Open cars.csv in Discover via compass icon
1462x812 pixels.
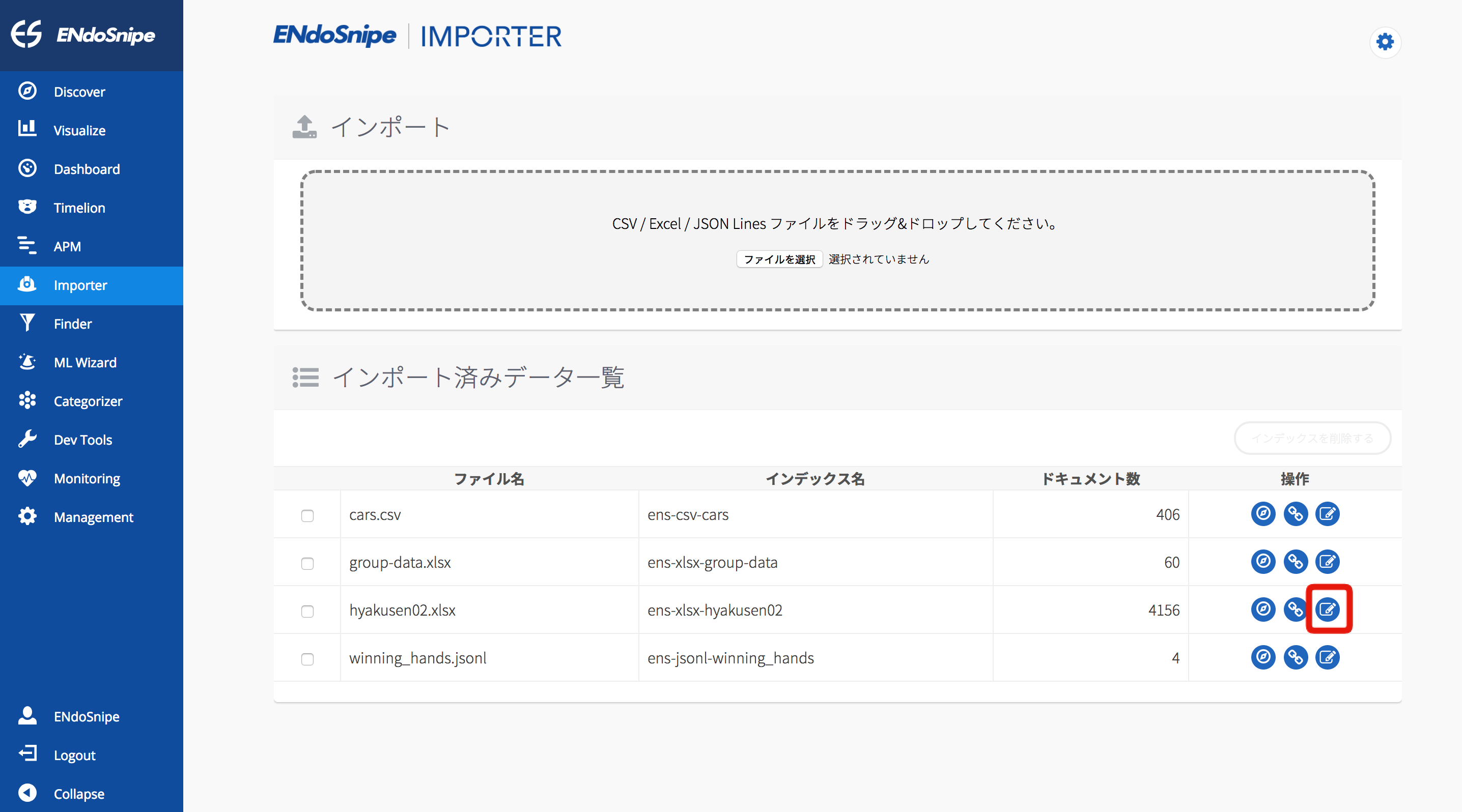pos(1263,514)
